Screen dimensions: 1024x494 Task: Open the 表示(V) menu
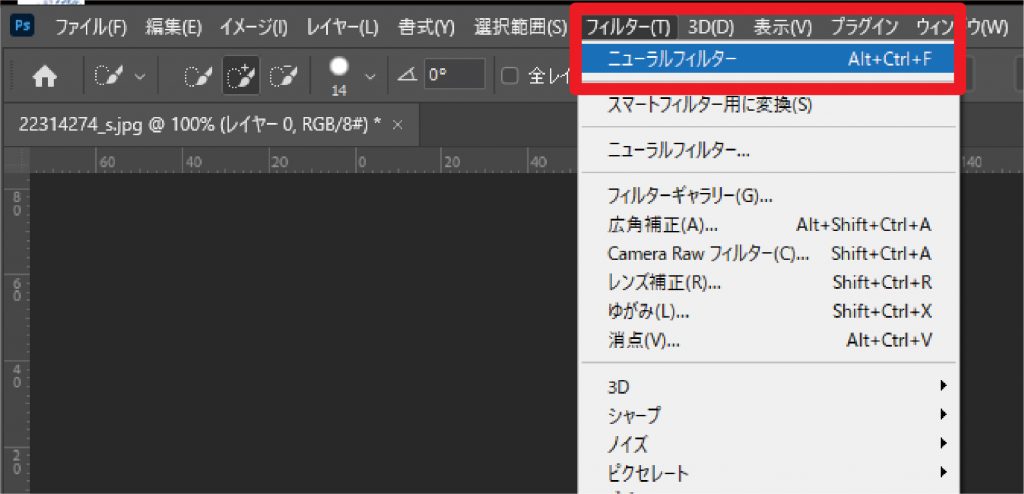pos(782,27)
